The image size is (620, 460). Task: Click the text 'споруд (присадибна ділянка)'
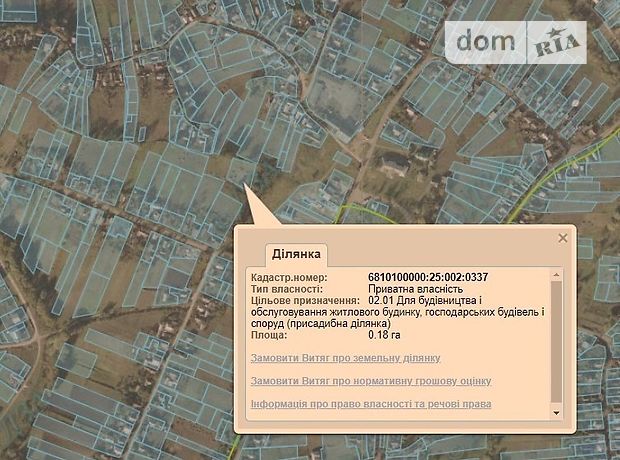tap(321, 324)
